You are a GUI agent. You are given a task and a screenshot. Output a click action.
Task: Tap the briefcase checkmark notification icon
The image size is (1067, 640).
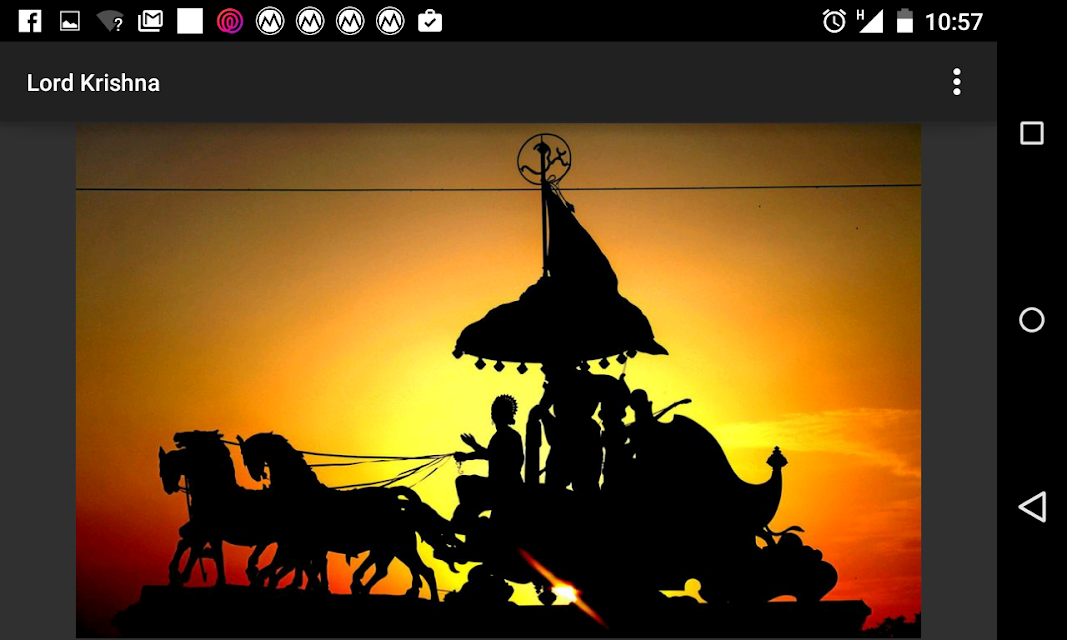[x=430, y=21]
